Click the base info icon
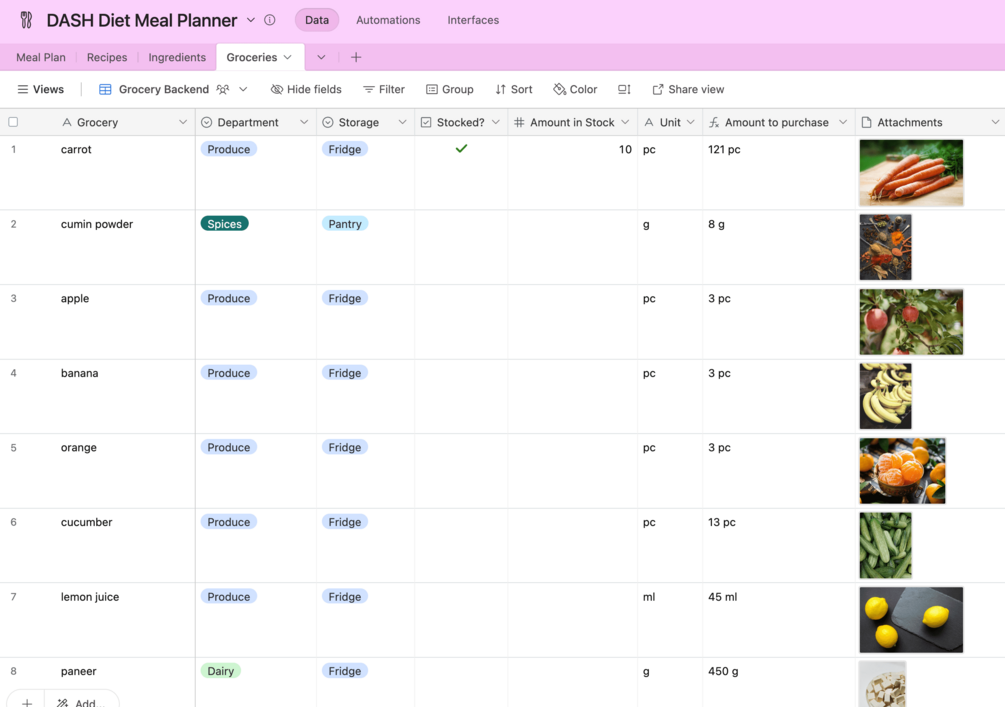Viewport: 1005px width, 707px height. 270,20
